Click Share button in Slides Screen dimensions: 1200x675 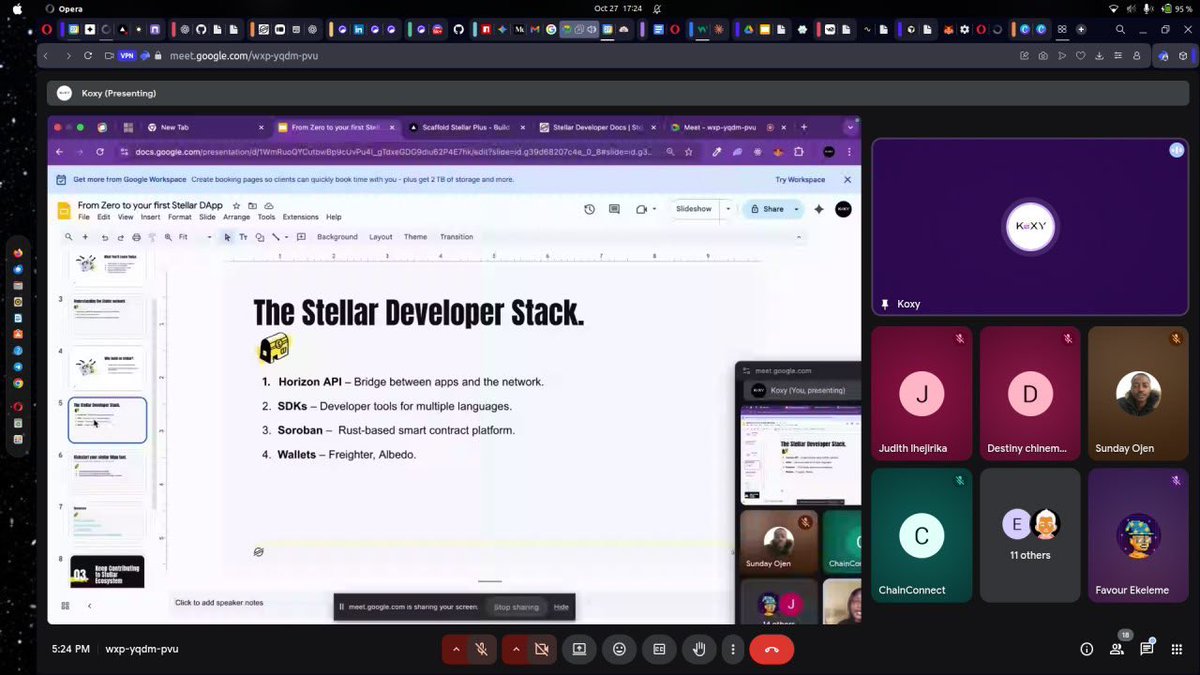(x=768, y=209)
